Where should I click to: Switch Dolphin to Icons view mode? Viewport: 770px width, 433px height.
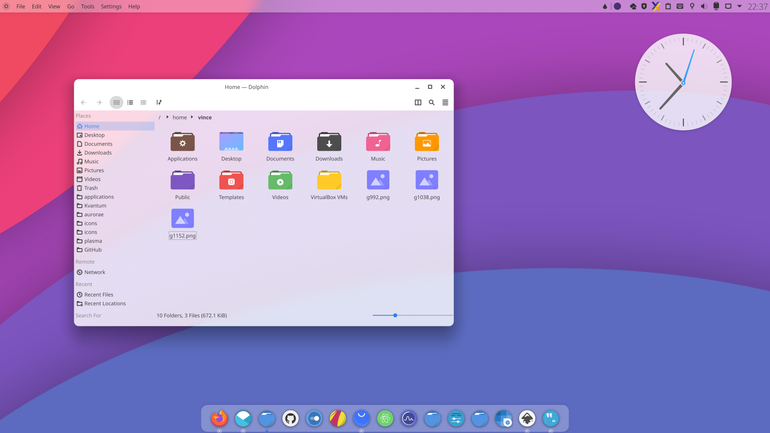point(116,103)
